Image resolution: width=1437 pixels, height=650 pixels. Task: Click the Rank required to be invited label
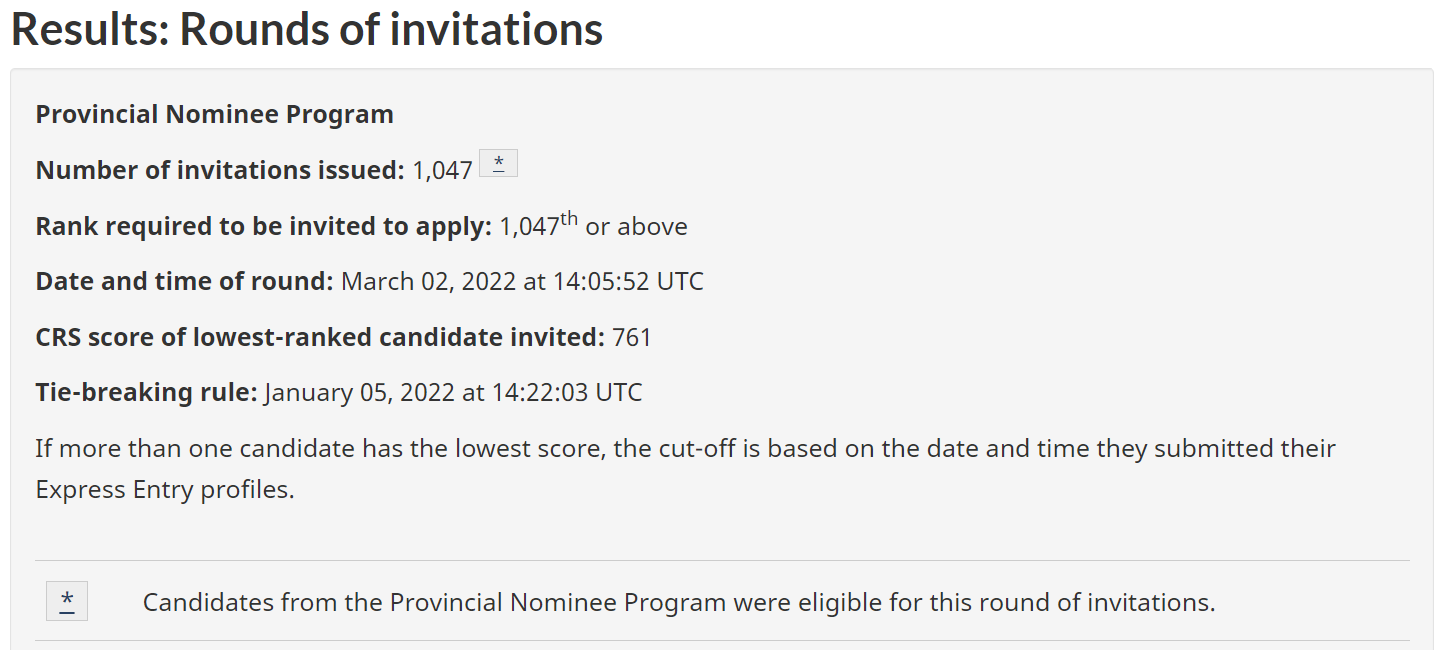click(x=264, y=226)
